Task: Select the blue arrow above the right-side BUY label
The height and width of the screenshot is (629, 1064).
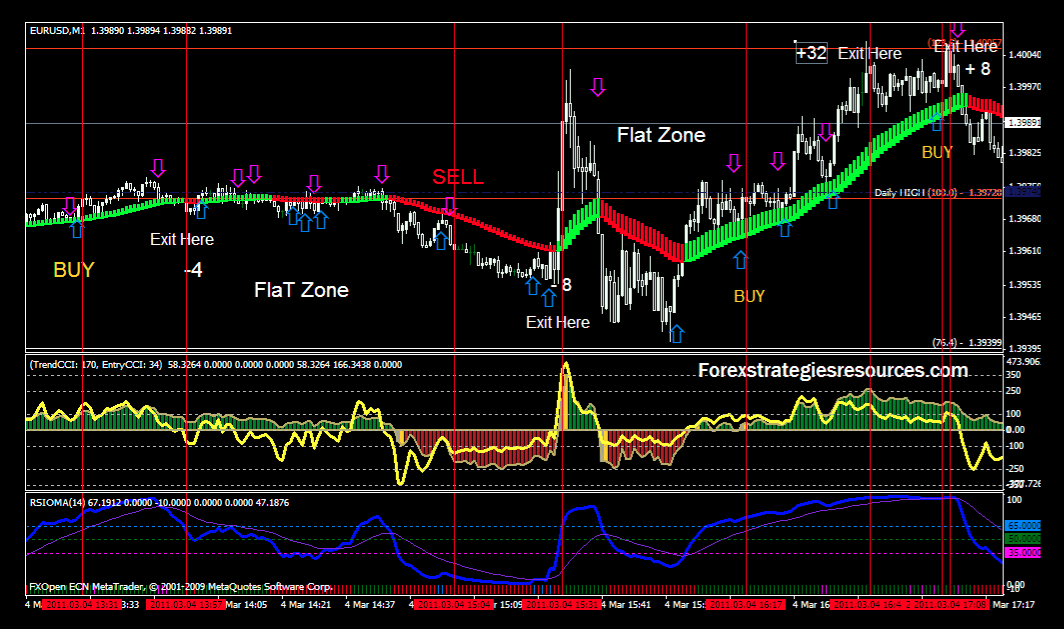Action: [x=937, y=122]
